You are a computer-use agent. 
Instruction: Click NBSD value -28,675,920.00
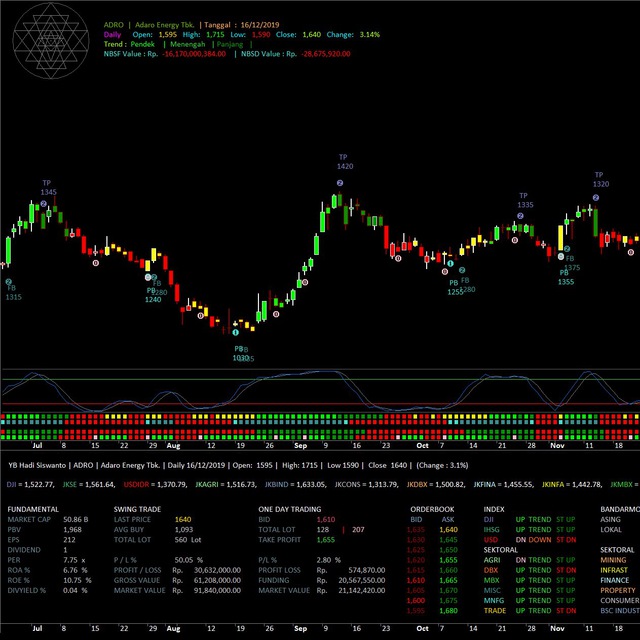tap(326, 54)
